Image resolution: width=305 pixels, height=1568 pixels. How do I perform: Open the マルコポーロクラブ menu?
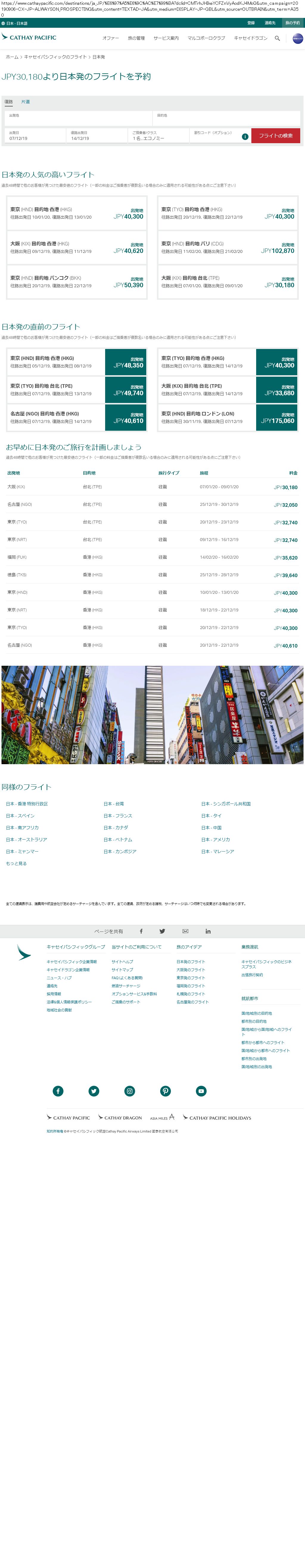point(206,38)
